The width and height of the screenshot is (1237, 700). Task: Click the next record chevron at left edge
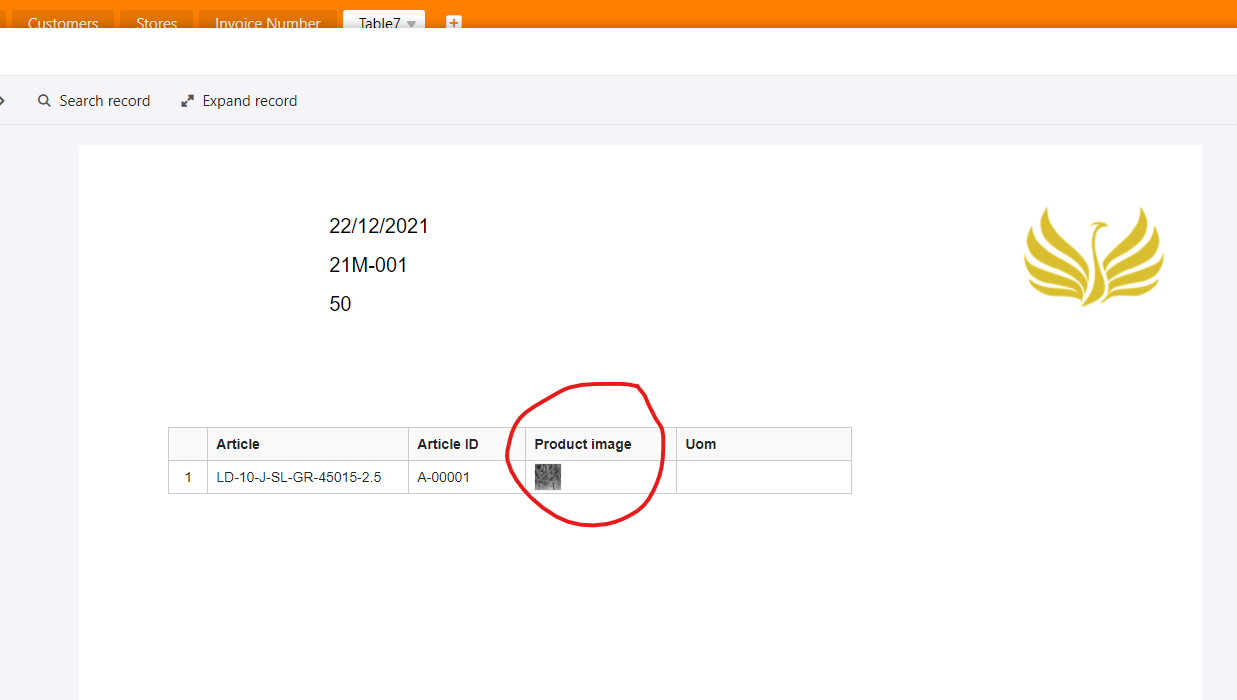pyautogui.click(x=3, y=101)
